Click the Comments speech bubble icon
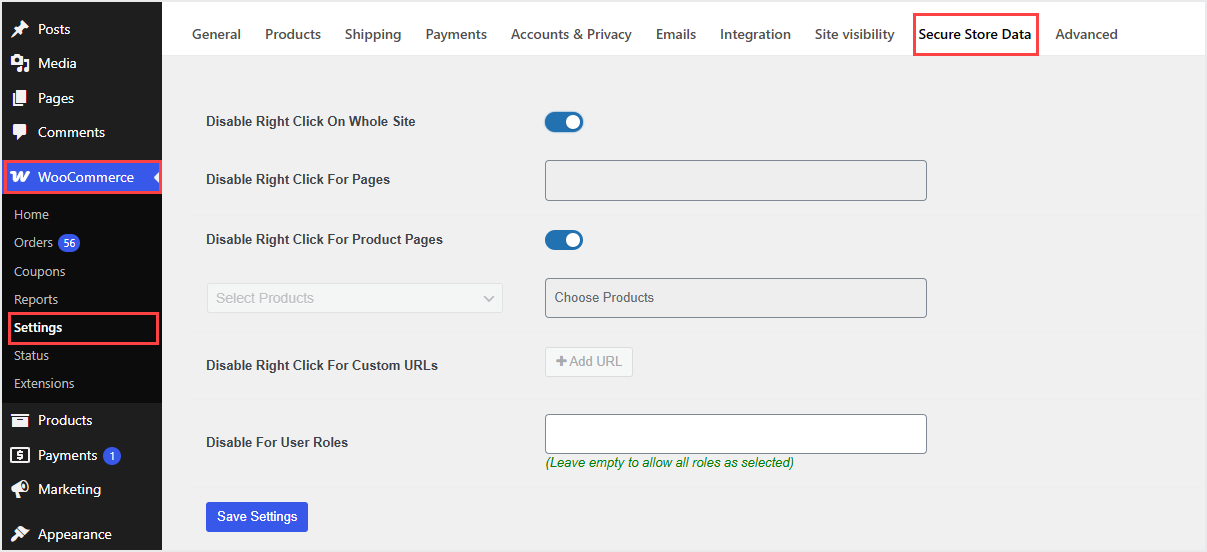The width and height of the screenshot is (1207, 552). pos(20,132)
